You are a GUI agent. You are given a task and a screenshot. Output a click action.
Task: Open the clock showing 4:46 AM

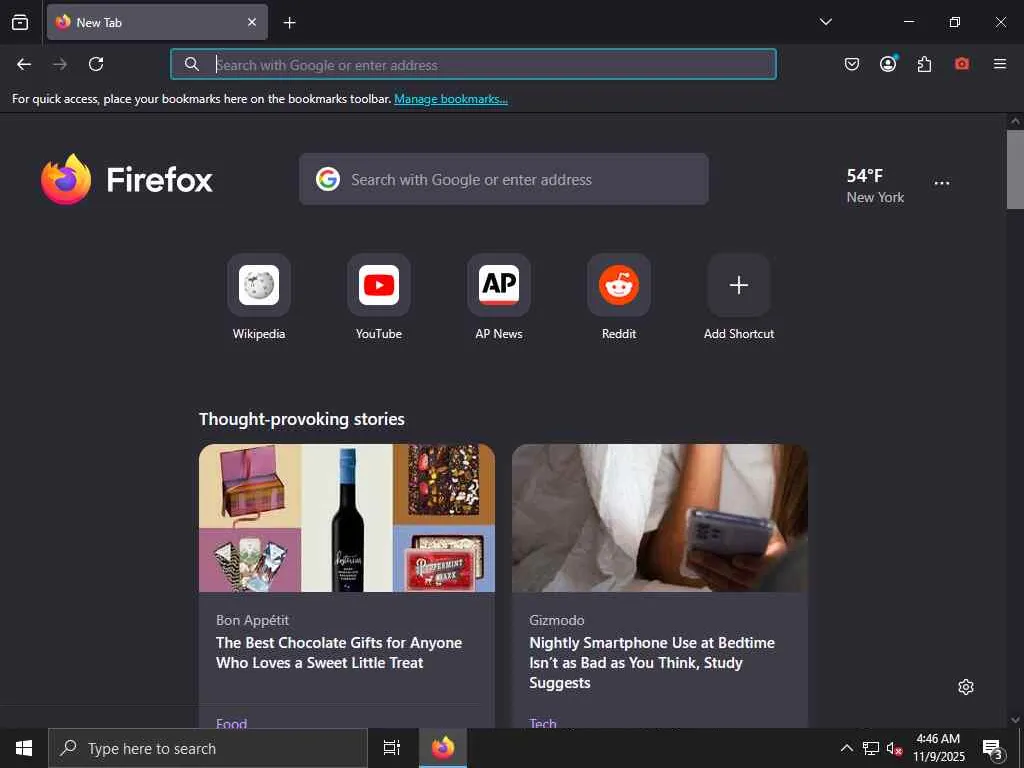(938, 748)
